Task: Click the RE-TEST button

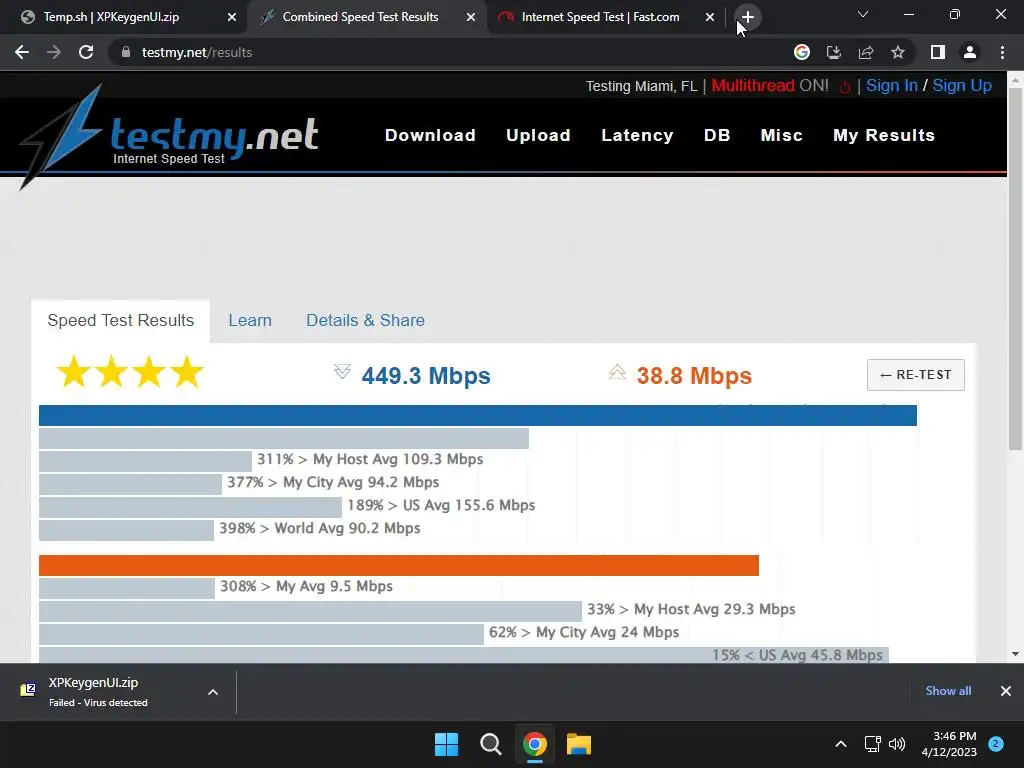Action: (x=916, y=375)
